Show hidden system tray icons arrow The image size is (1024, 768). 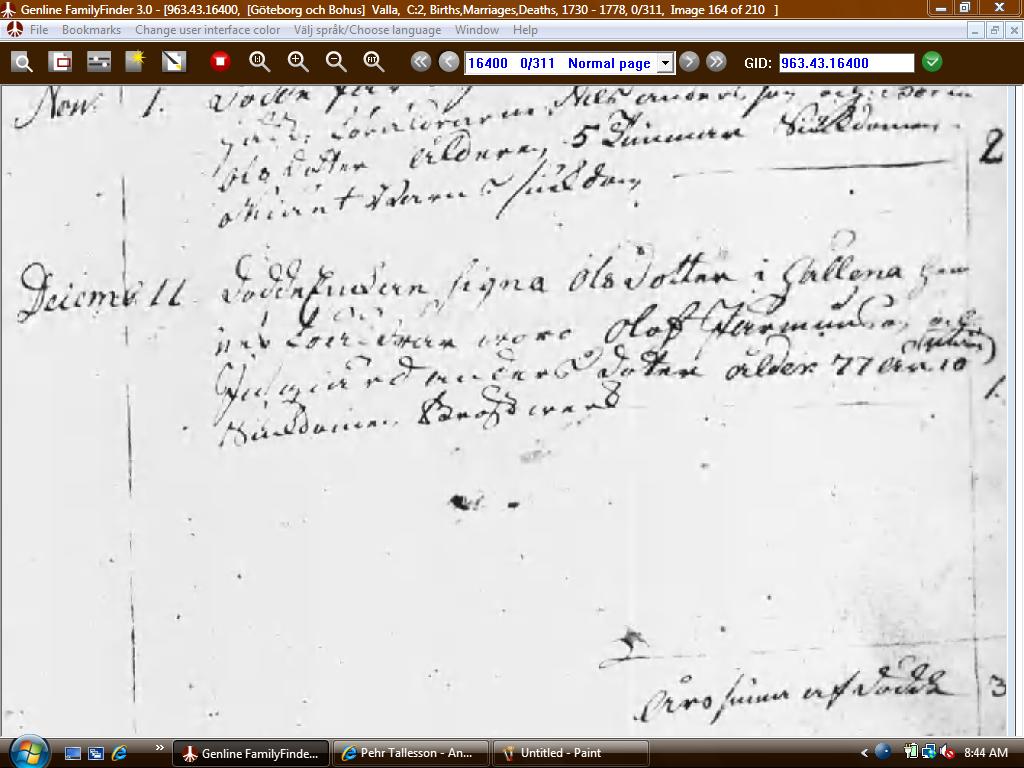[x=864, y=753]
